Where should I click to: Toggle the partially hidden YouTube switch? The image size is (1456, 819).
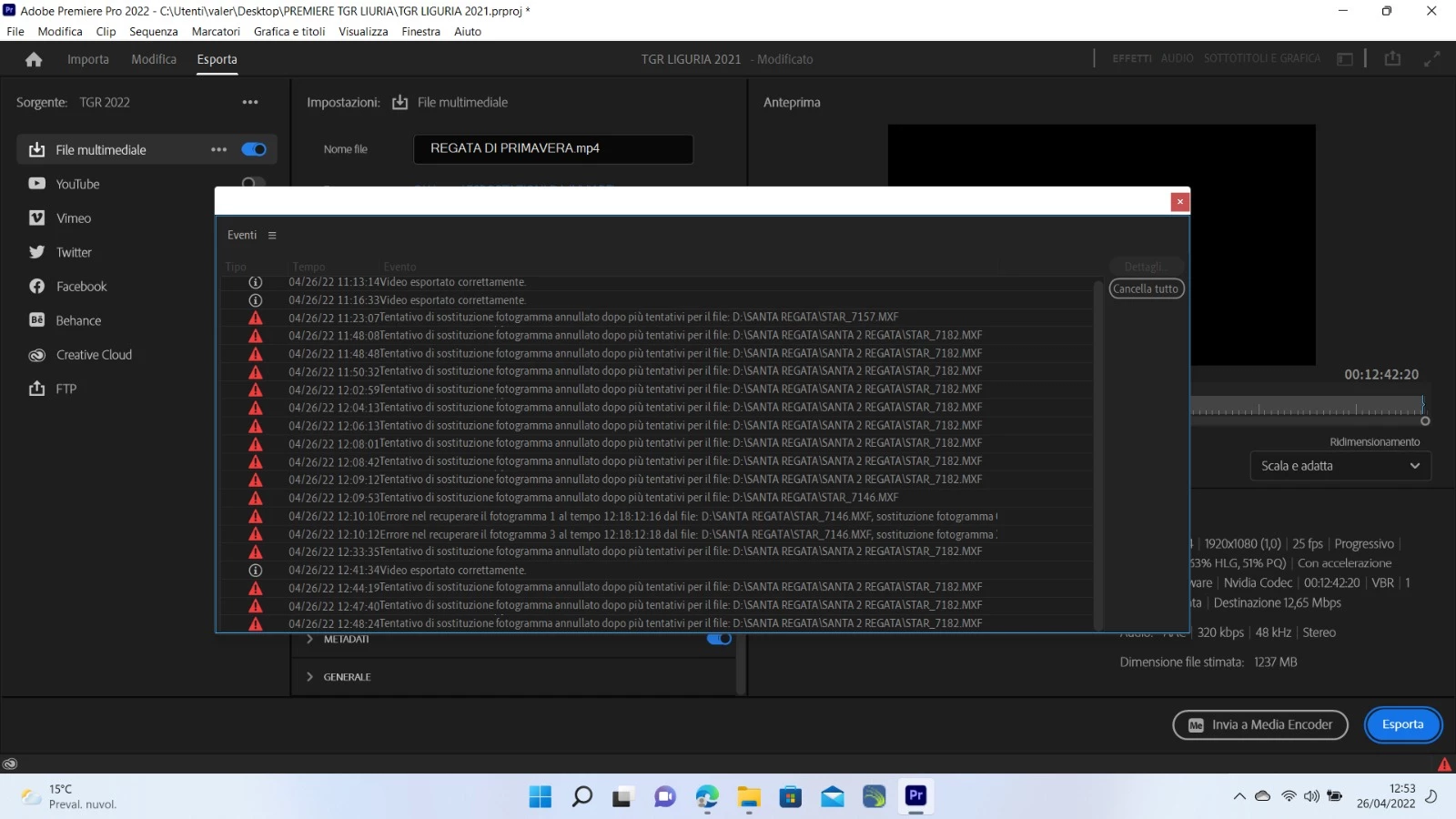point(254,182)
